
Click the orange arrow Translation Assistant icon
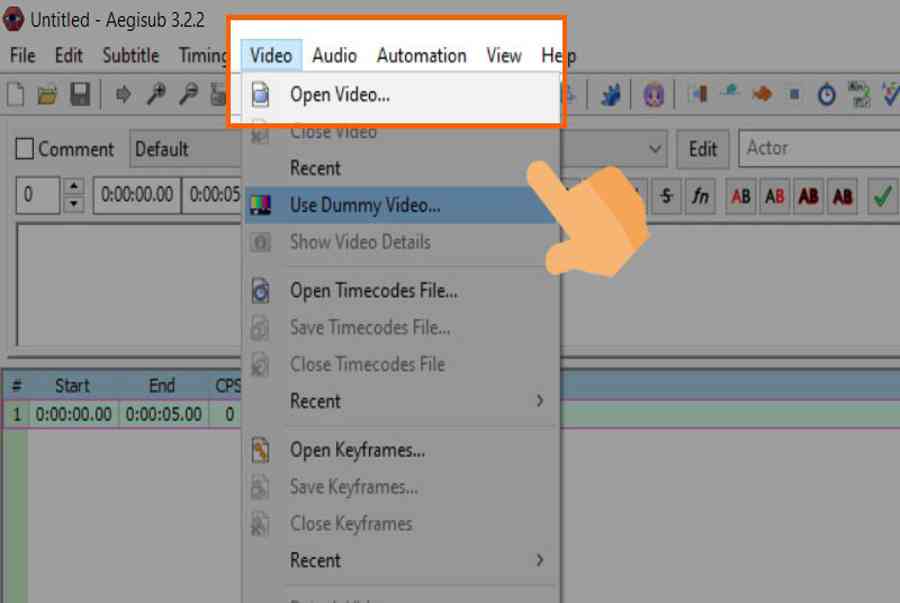[762, 94]
